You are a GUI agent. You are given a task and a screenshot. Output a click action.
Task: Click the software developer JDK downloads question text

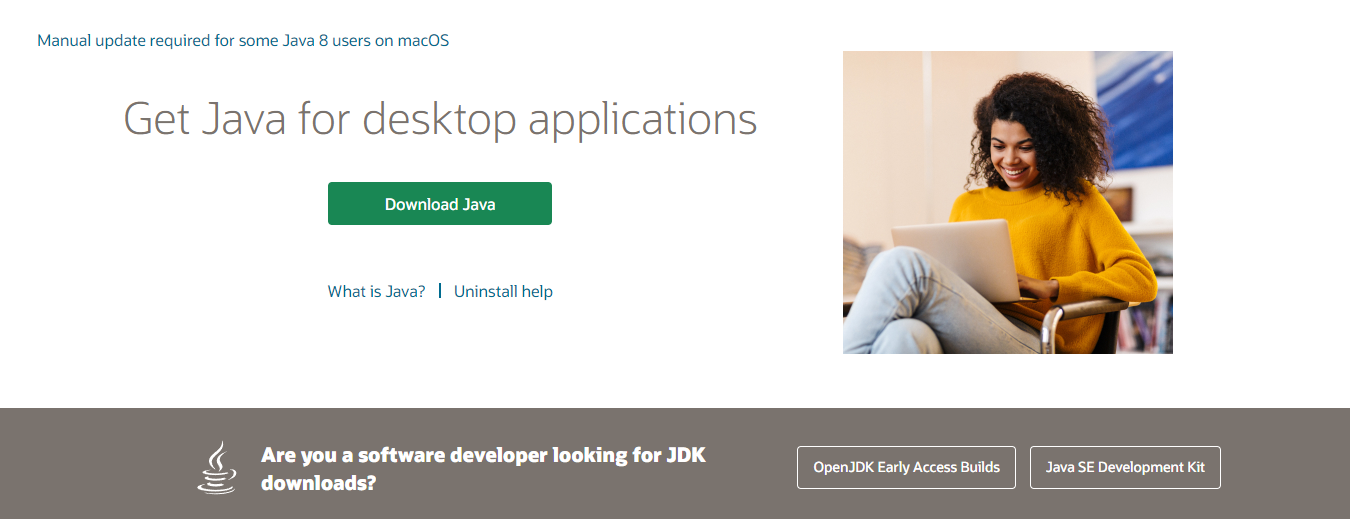483,468
